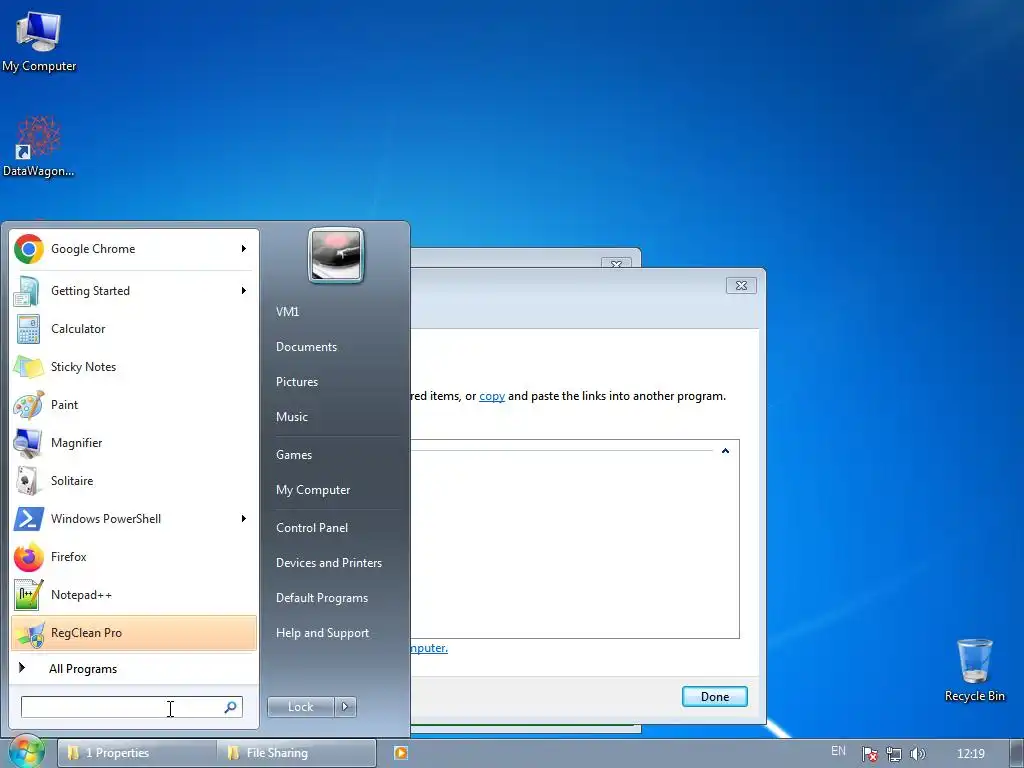
Task: Click the search magnifier icon
Action: click(231, 707)
